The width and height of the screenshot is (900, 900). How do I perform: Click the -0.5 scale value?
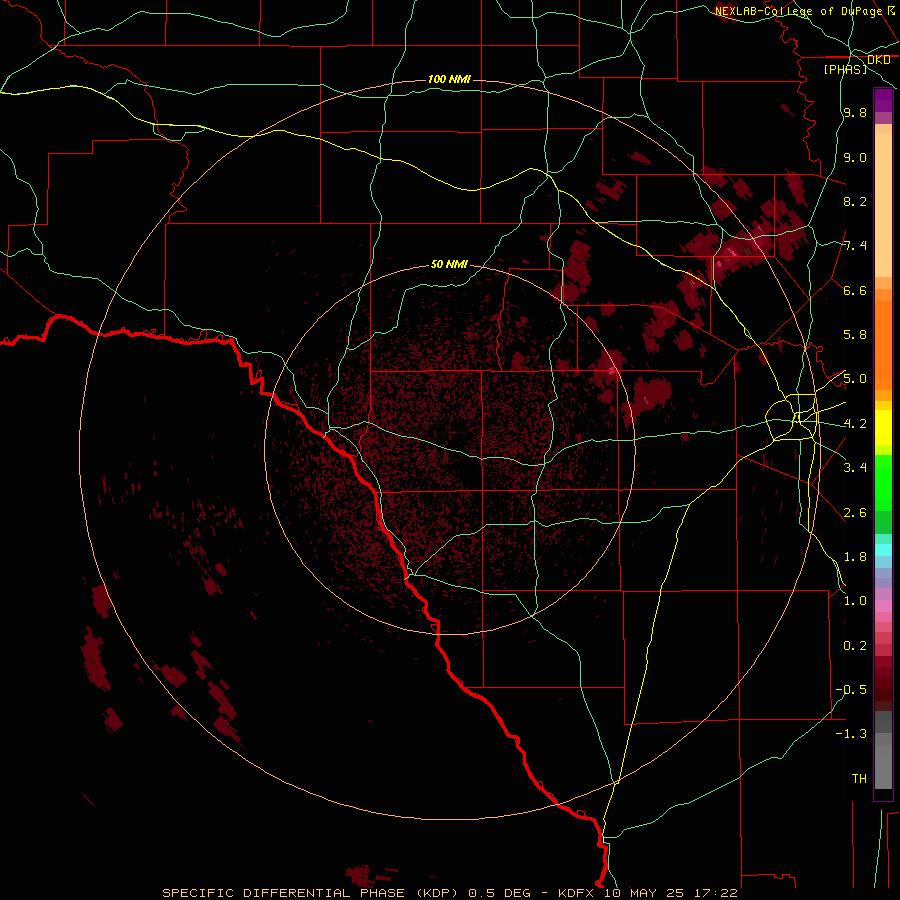coord(851,690)
